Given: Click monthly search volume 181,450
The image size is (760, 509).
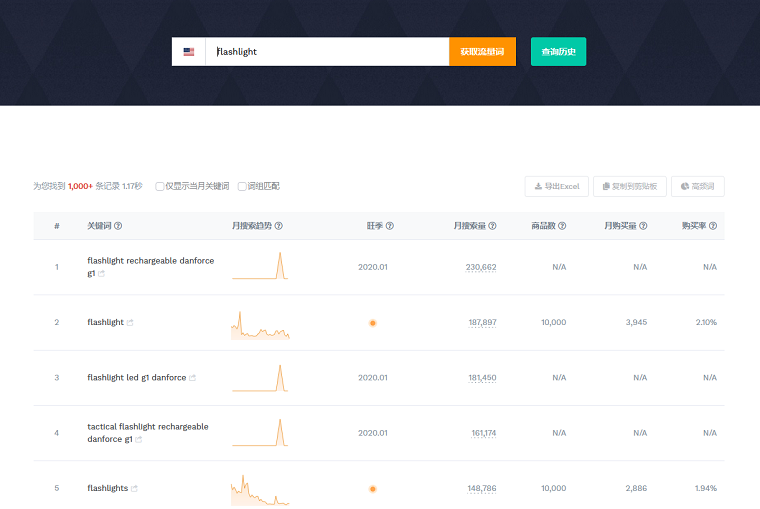Looking at the screenshot, I should tap(482, 378).
